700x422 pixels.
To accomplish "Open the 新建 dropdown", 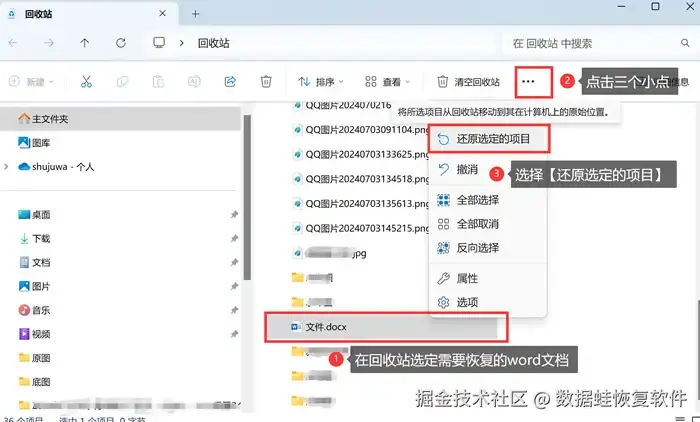I will 31,82.
